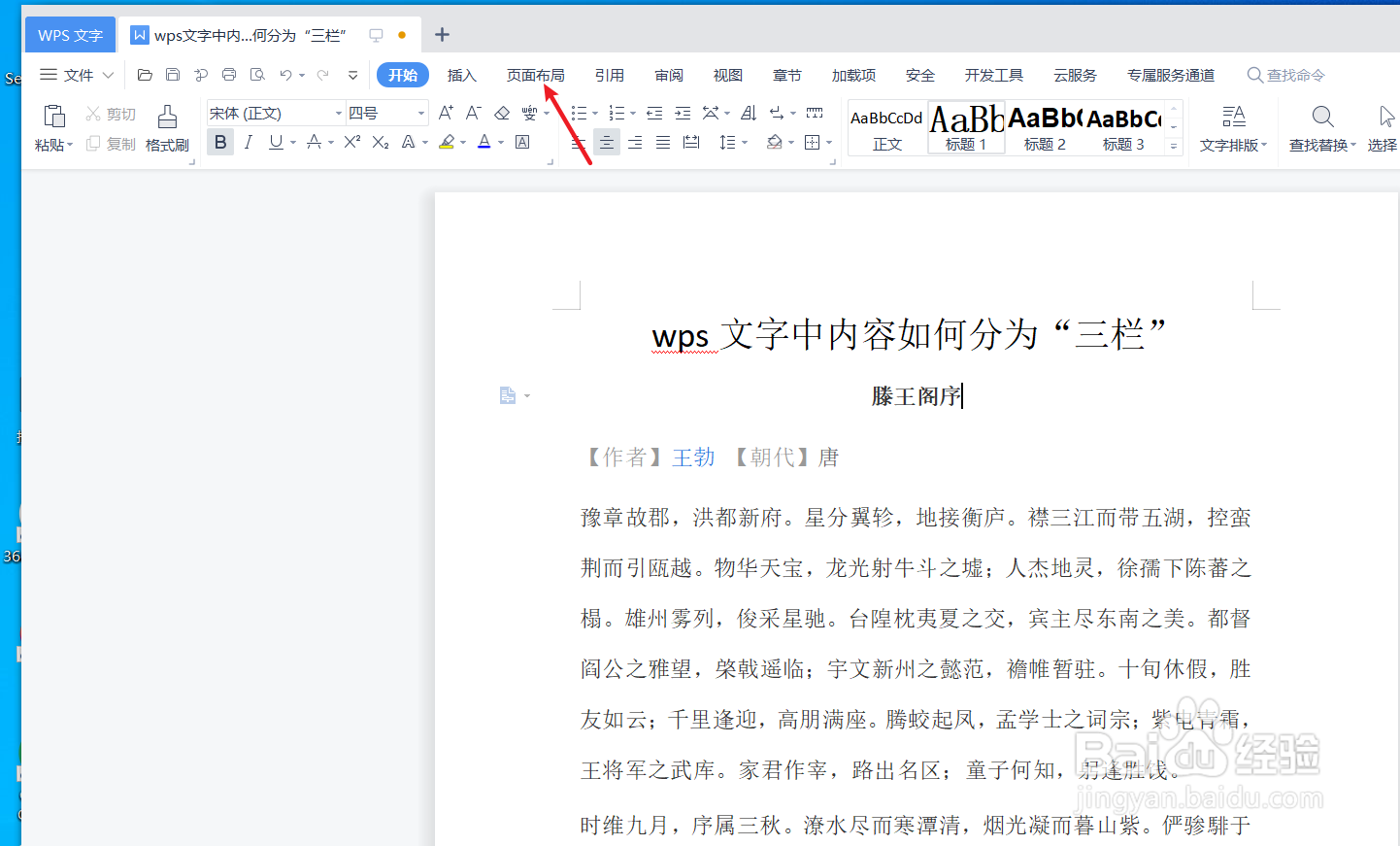The width and height of the screenshot is (1400, 846).
Task: Open the Find and Replace magnifier
Action: coord(1322,117)
